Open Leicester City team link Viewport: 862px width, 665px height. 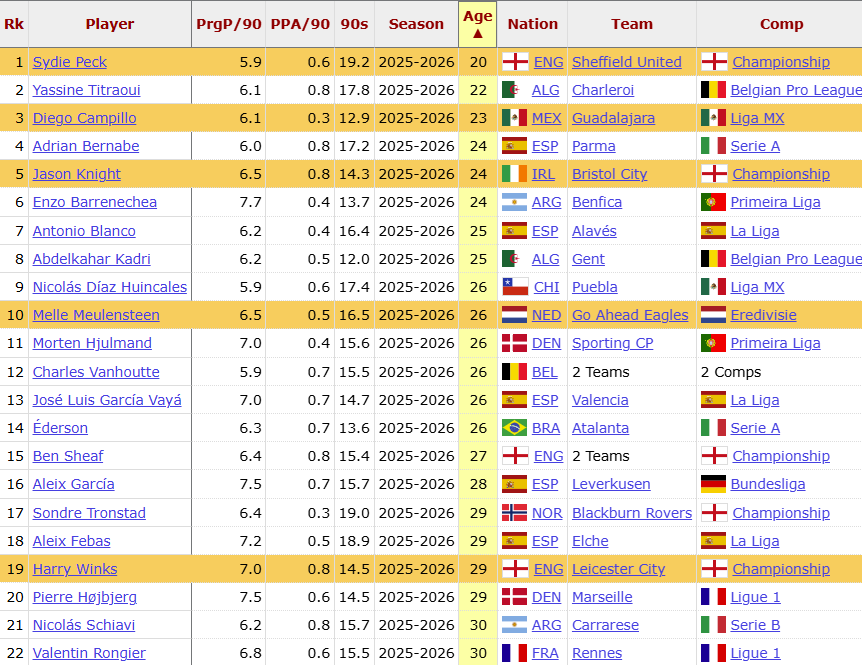click(x=618, y=569)
